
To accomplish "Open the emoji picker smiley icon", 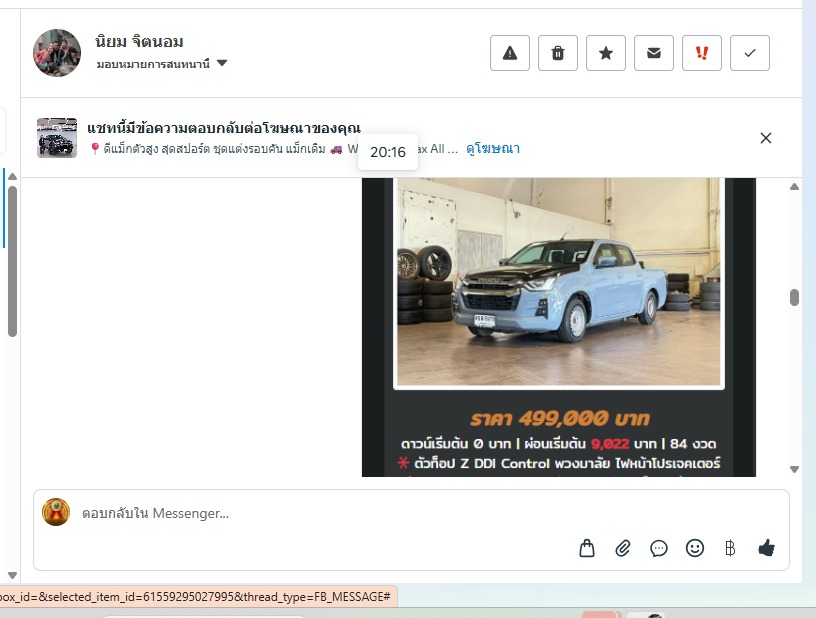I will [695, 548].
